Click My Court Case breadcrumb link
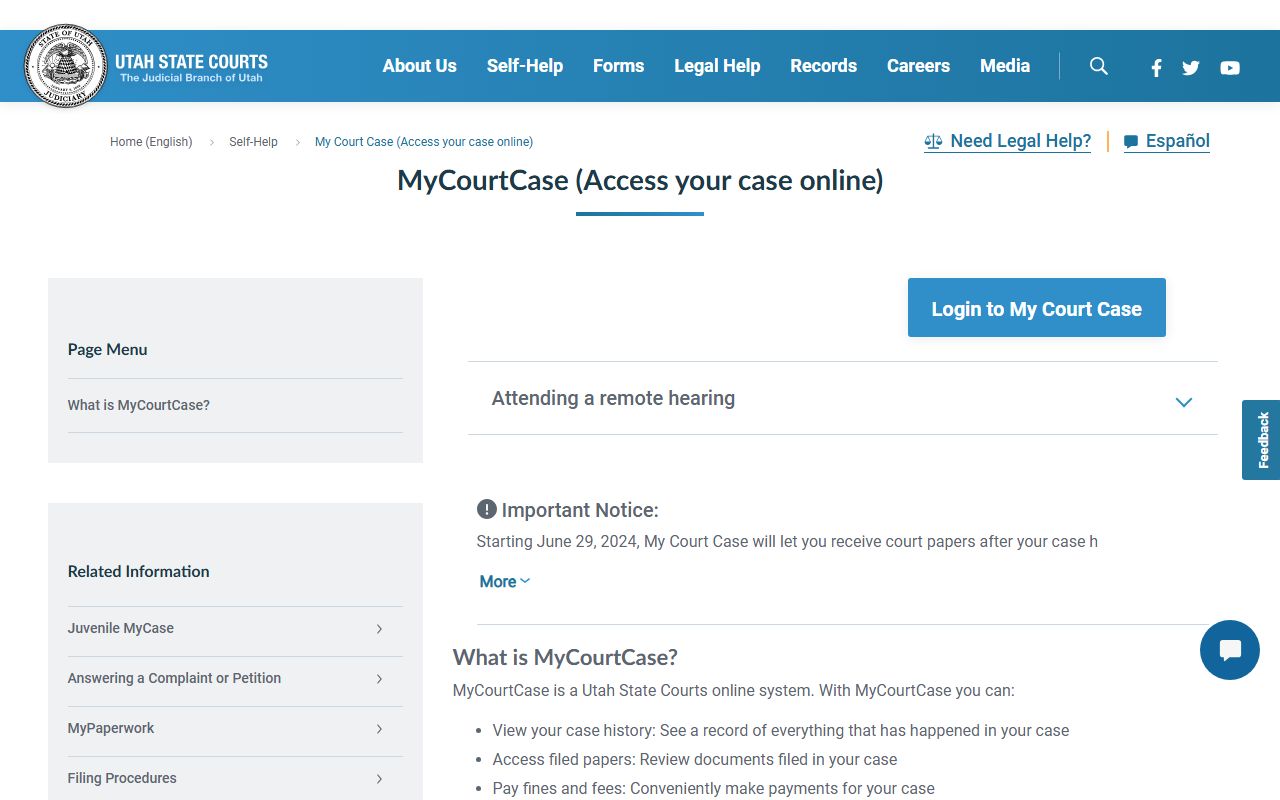 coord(424,142)
